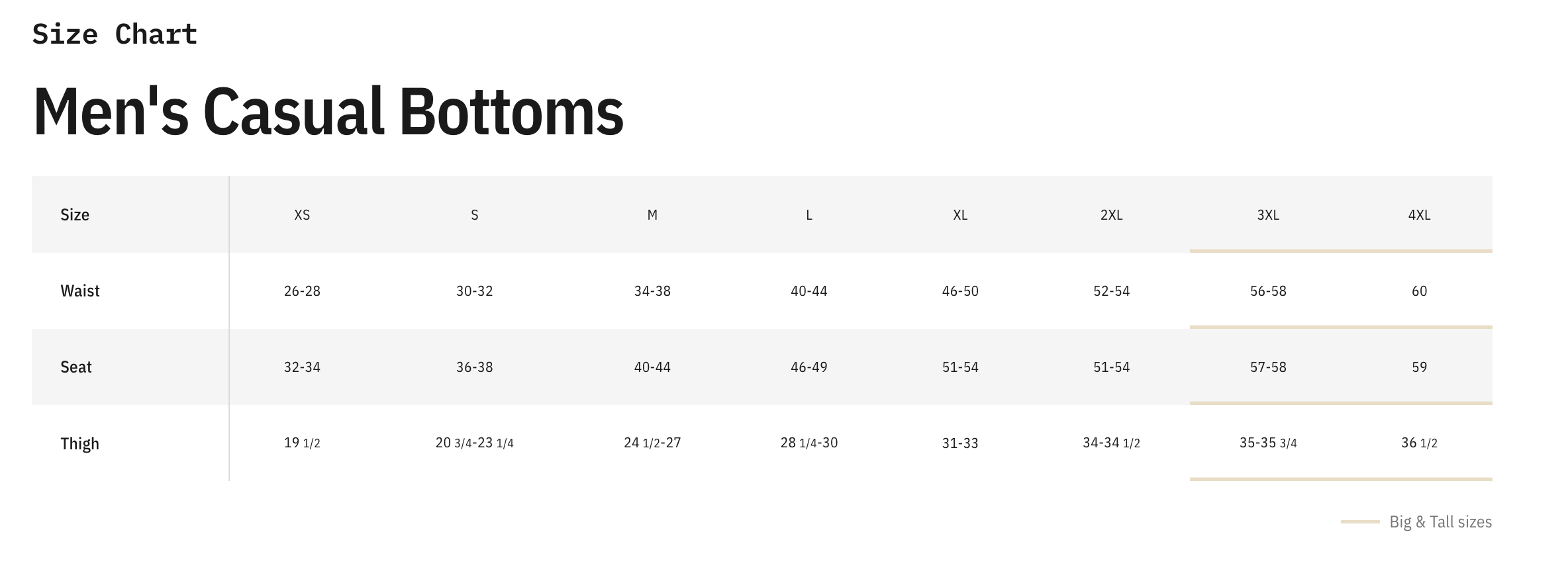Click the Men's Casual Bottoms heading

[328, 111]
